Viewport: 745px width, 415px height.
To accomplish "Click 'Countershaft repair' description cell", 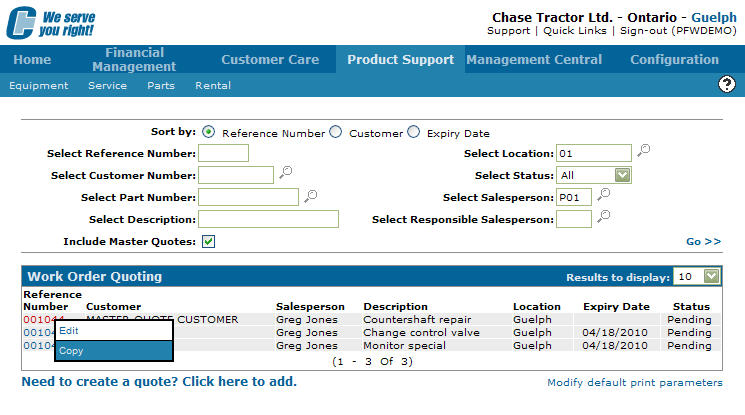I will tap(417, 319).
